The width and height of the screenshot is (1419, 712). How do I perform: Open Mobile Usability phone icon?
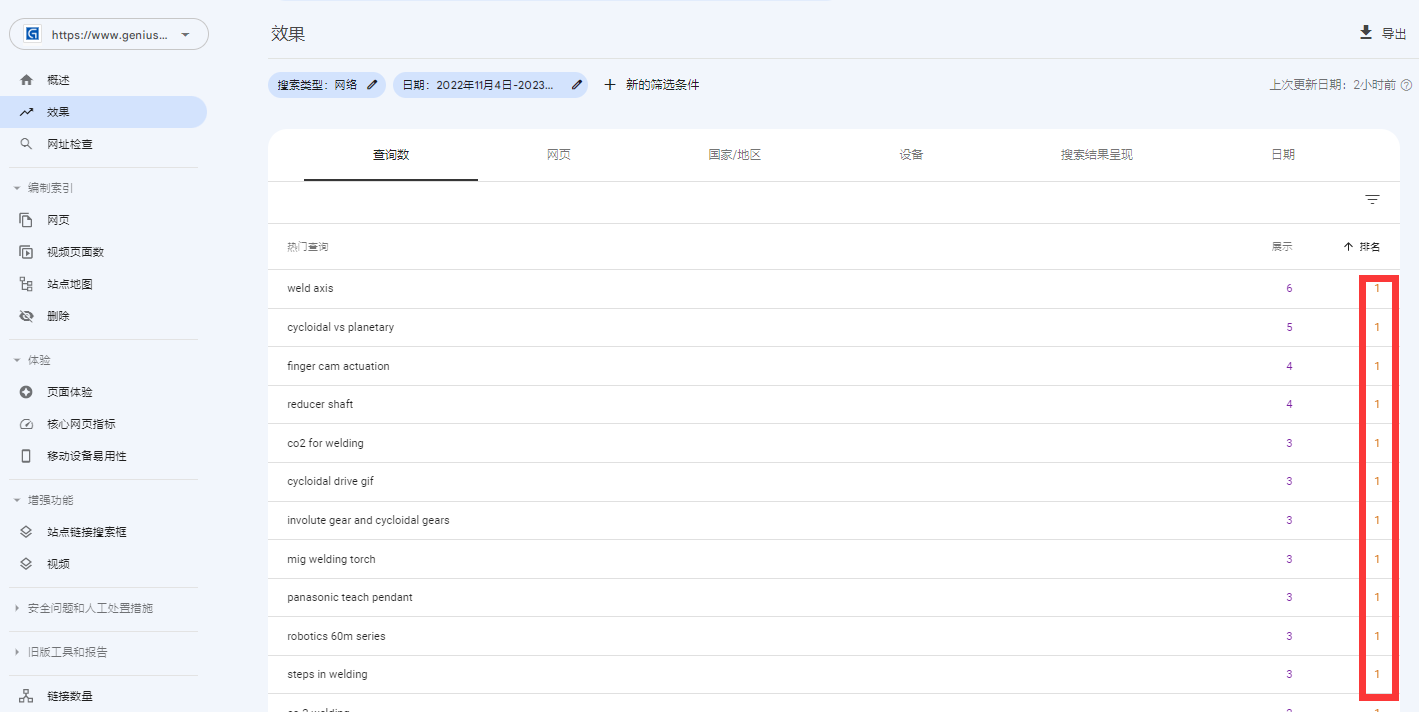point(27,456)
